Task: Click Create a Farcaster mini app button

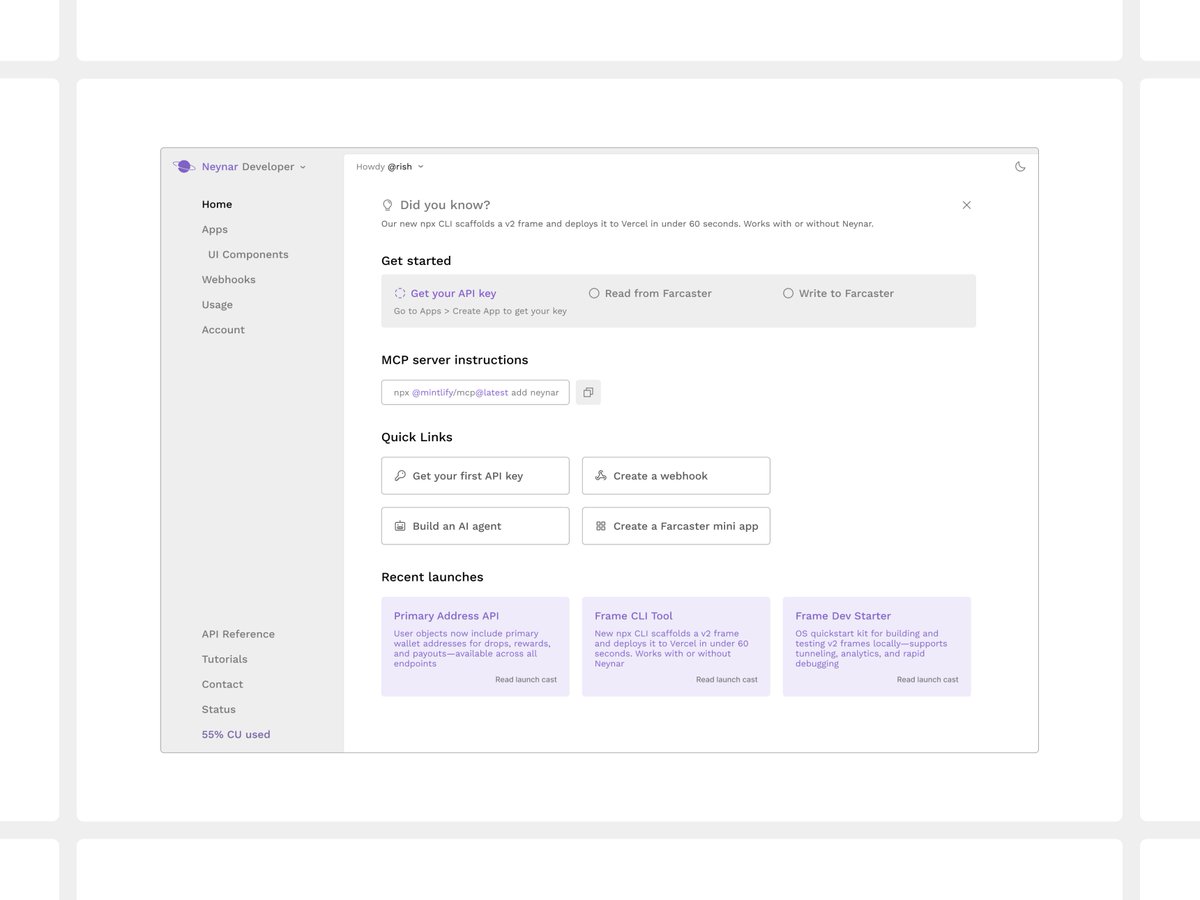Action: (x=676, y=526)
